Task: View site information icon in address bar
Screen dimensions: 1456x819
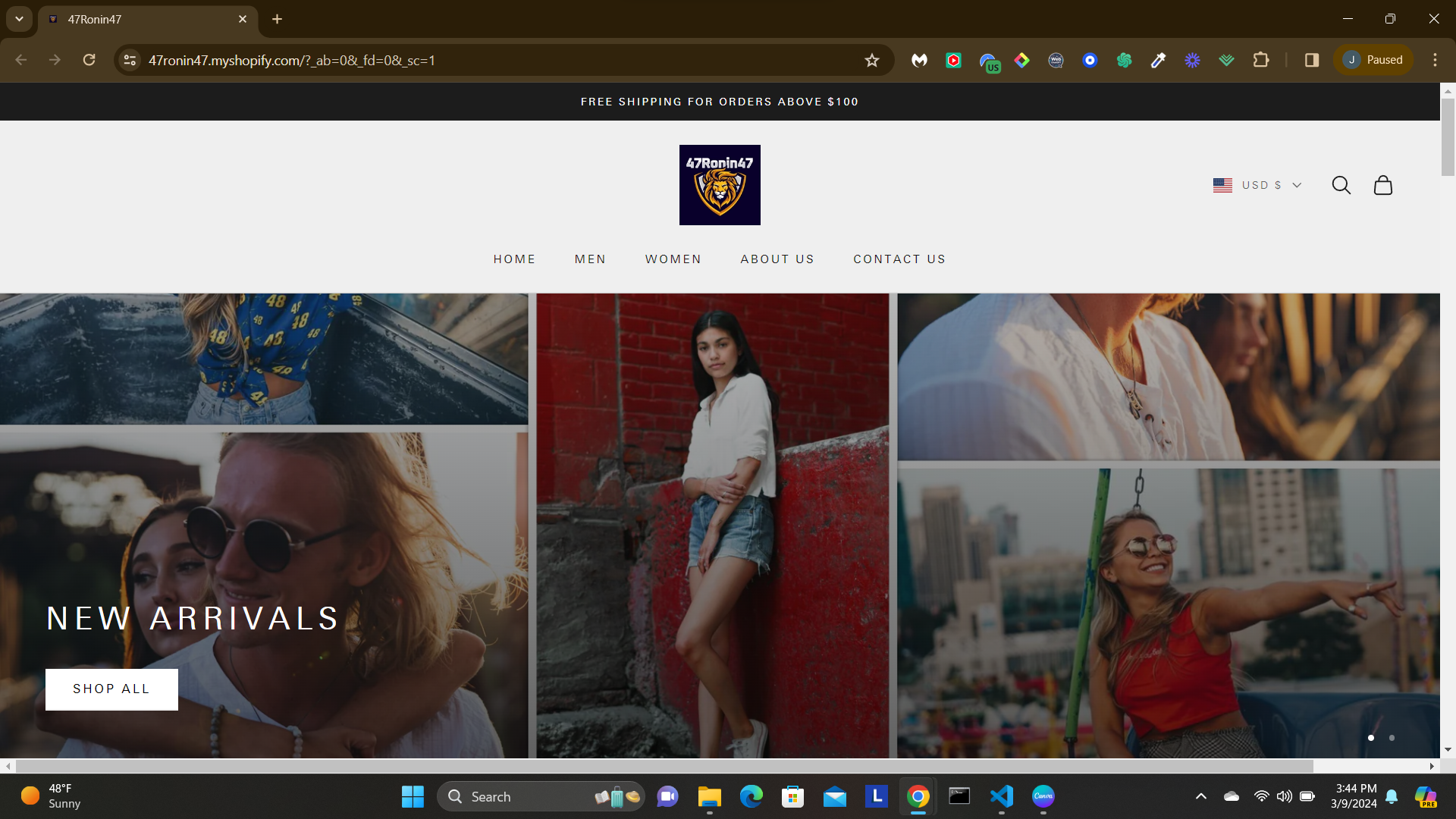Action: [130, 60]
